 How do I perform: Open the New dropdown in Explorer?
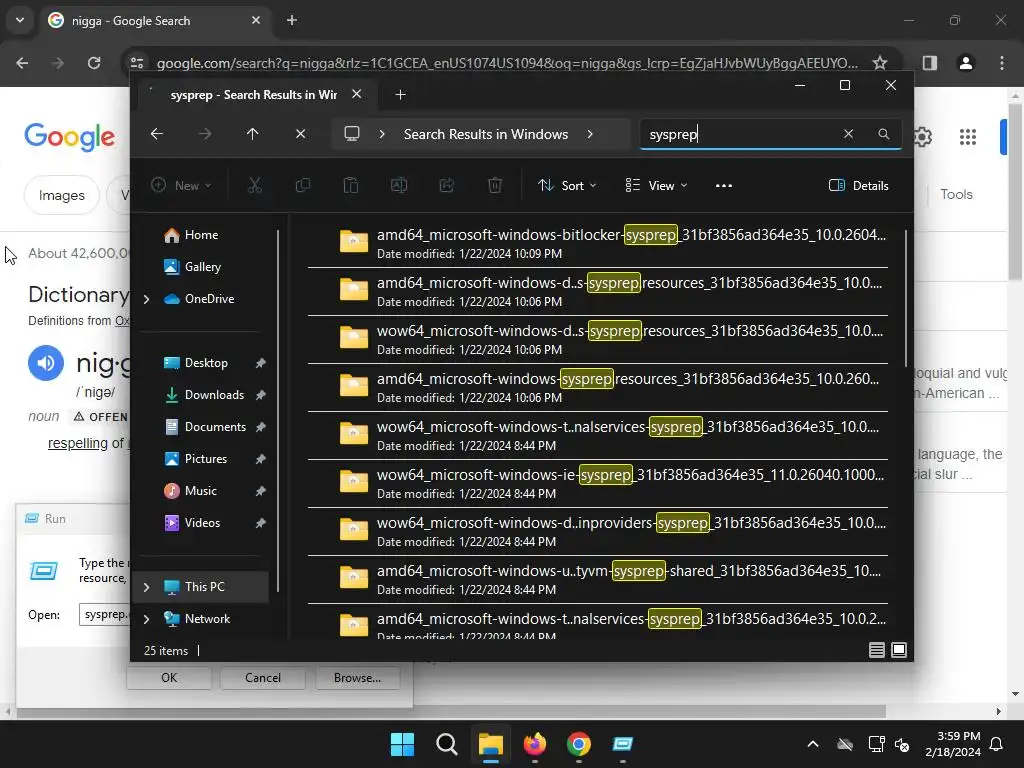181,185
